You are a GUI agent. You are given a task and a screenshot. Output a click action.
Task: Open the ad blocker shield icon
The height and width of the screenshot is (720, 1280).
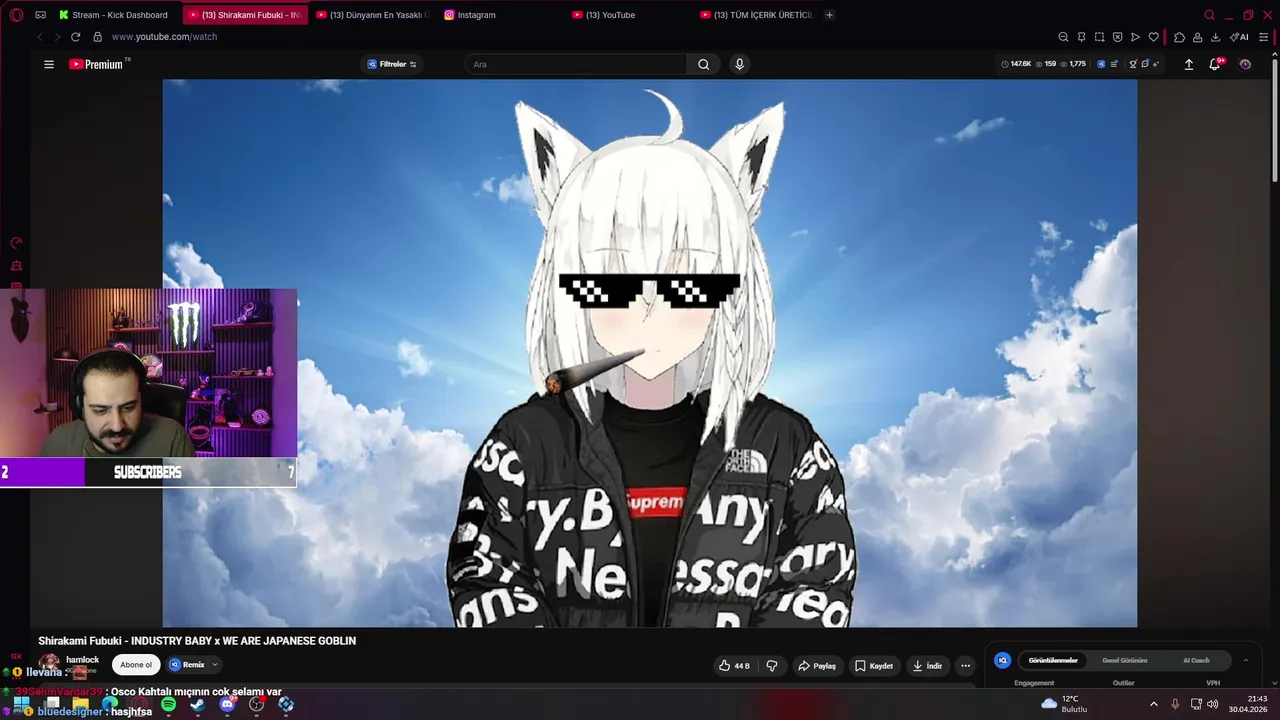pyautogui.click(x=1117, y=37)
